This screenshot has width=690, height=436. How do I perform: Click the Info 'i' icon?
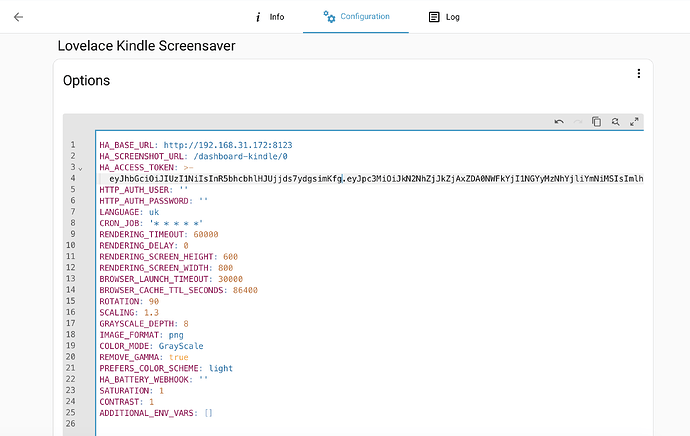[x=258, y=17]
